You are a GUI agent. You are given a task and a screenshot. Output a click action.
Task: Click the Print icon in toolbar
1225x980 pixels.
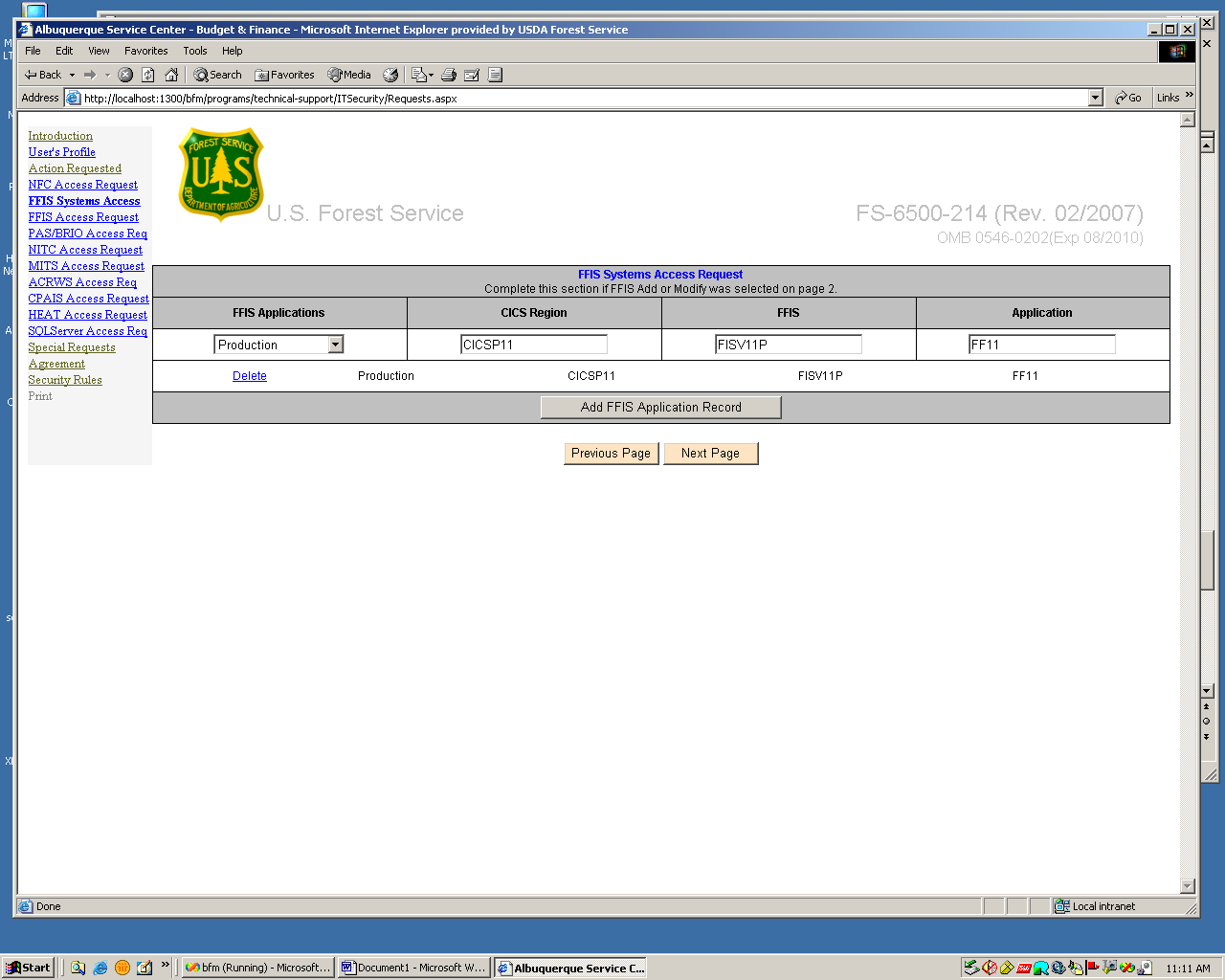[448, 75]
